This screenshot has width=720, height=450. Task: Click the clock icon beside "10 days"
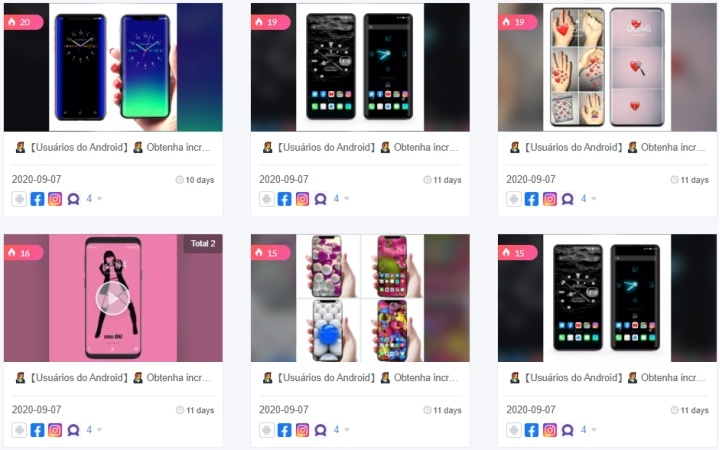click(x=180, y=180)
